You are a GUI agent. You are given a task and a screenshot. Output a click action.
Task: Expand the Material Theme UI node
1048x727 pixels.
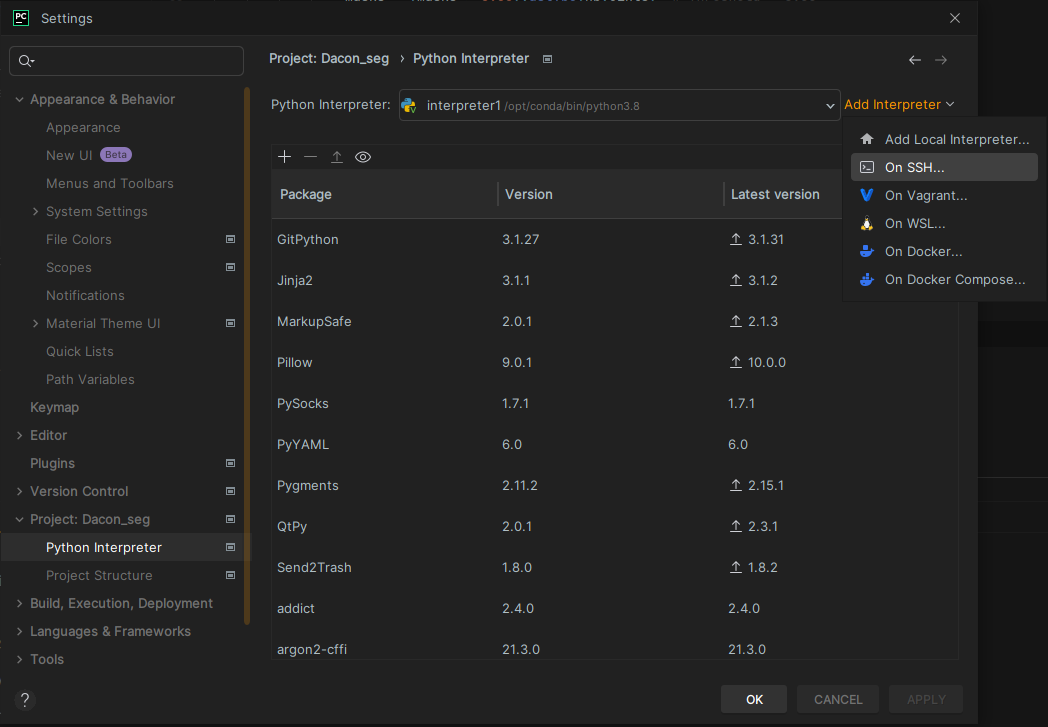[35, 323]
